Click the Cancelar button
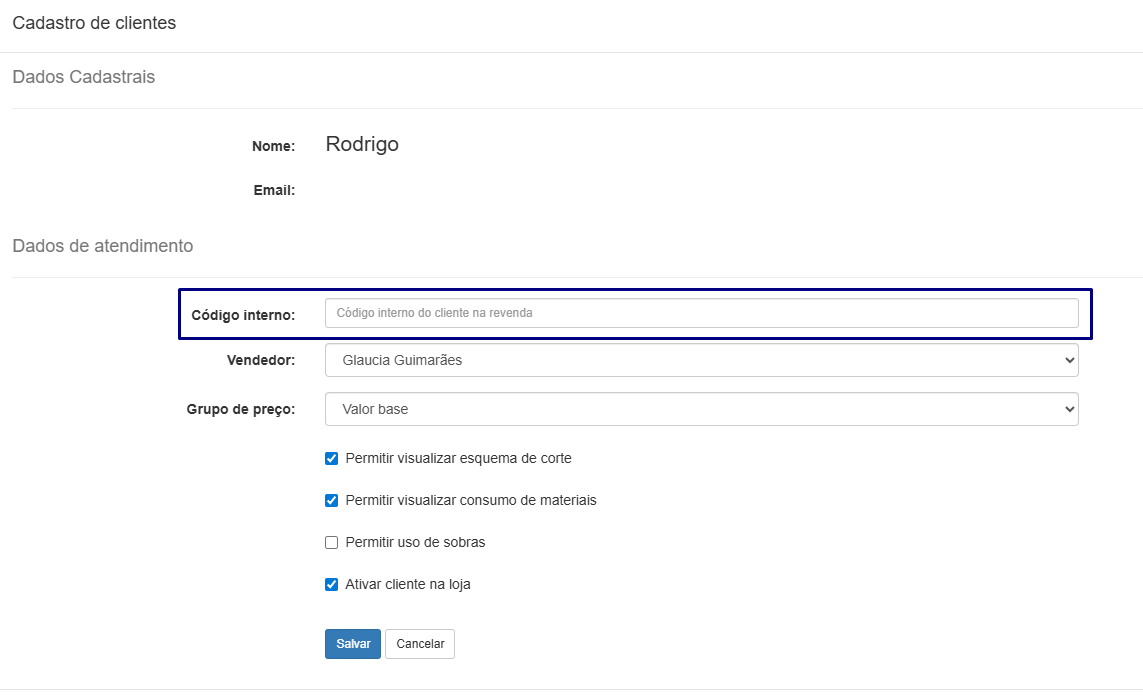The height and width of the screenshot is (696, 1143). pyautogui.click(x=420, y=644)
